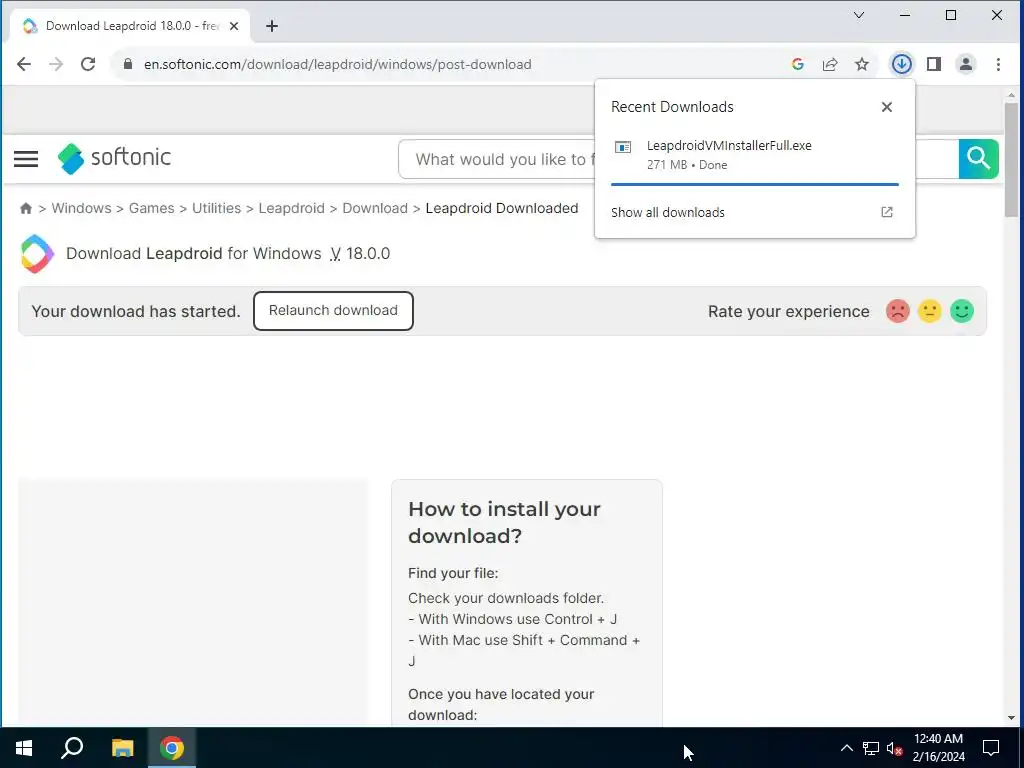The image size is (1024, 768).
Task: Click the blue search magnifier button
Action: coord(978,159)
